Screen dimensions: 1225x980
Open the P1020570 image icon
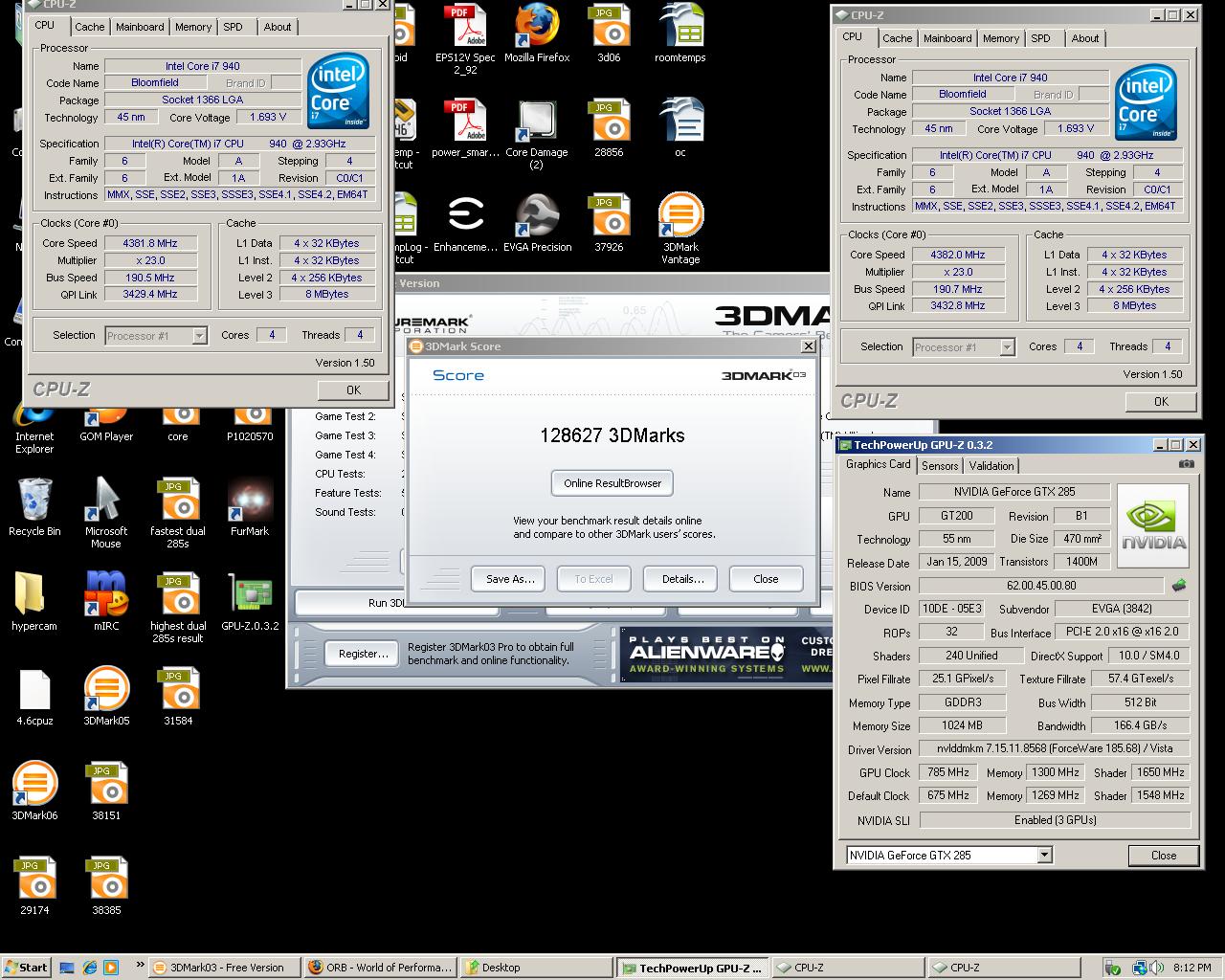tap(250, 425)
